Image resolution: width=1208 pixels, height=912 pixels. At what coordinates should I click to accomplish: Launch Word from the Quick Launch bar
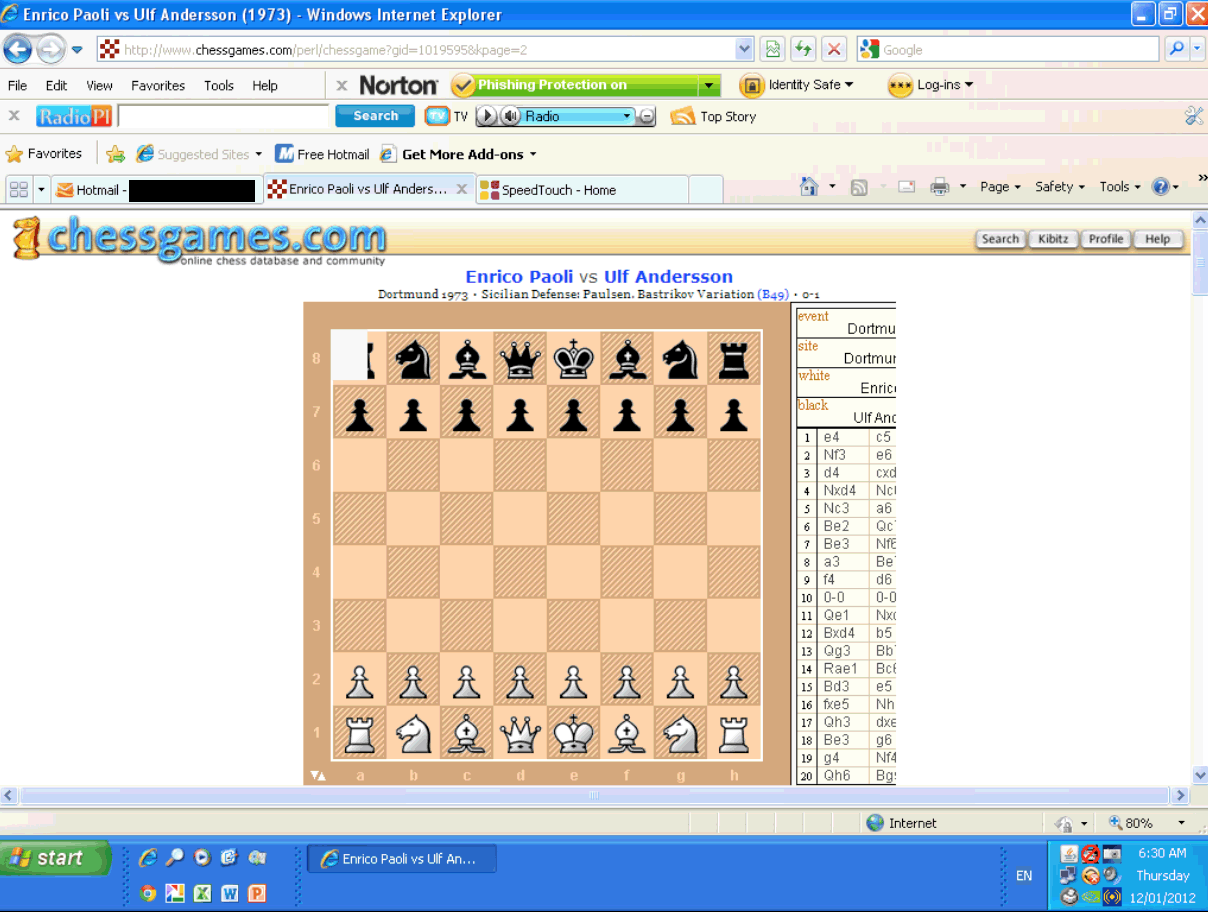(229, 893)
